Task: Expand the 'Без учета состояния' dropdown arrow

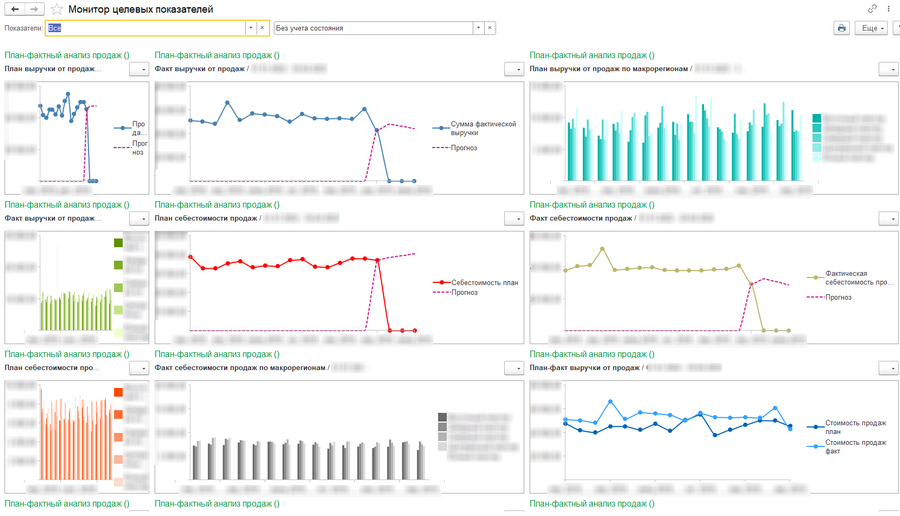Action: click(478, 28)
